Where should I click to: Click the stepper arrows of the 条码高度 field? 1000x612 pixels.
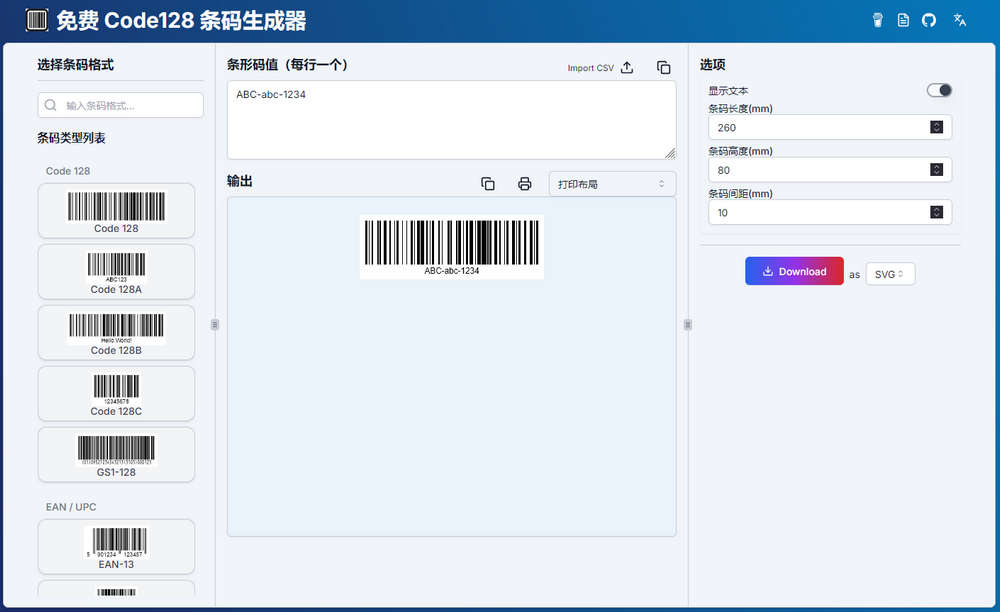point(936,170)
